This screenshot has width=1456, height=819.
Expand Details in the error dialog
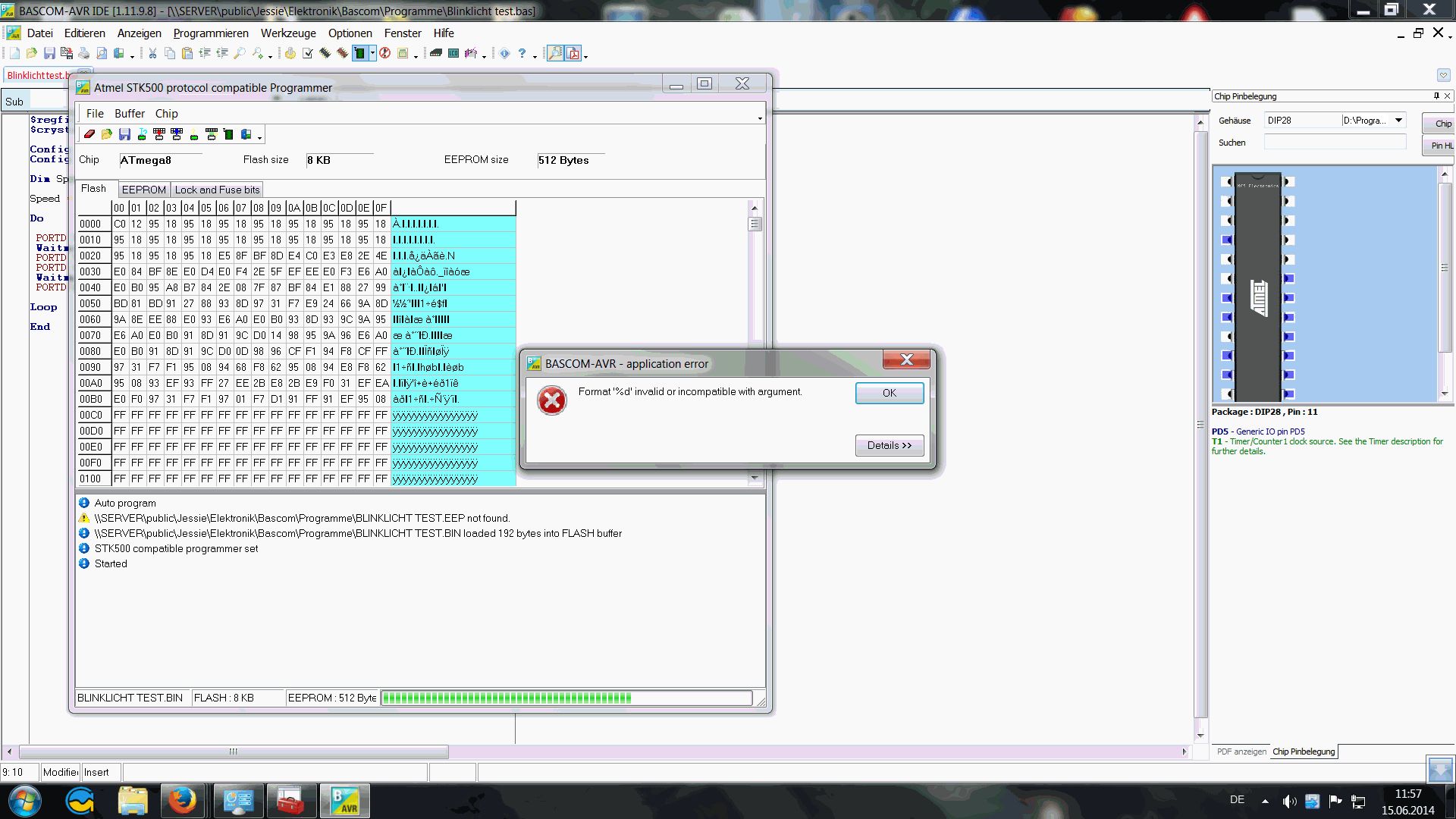889,446
